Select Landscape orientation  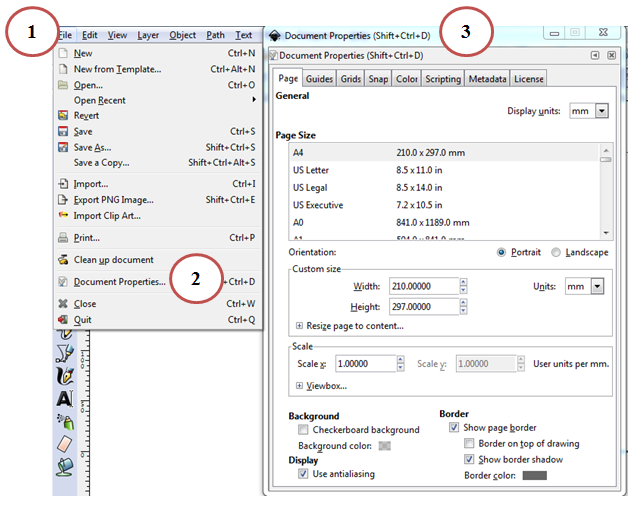(x=556, y=253)
